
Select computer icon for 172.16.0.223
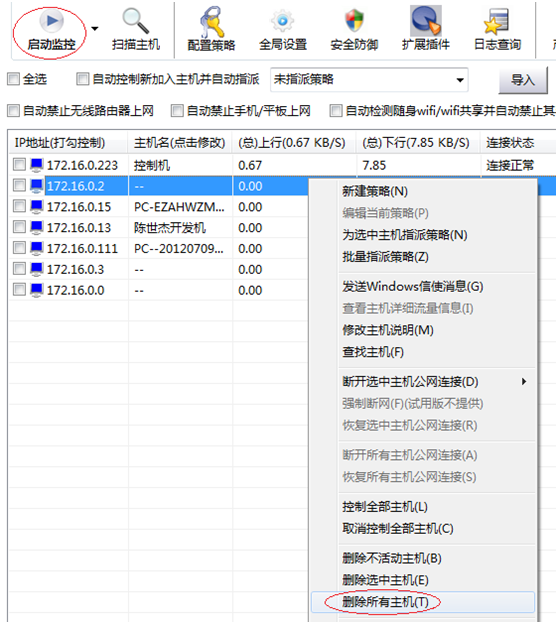point(37,165)
